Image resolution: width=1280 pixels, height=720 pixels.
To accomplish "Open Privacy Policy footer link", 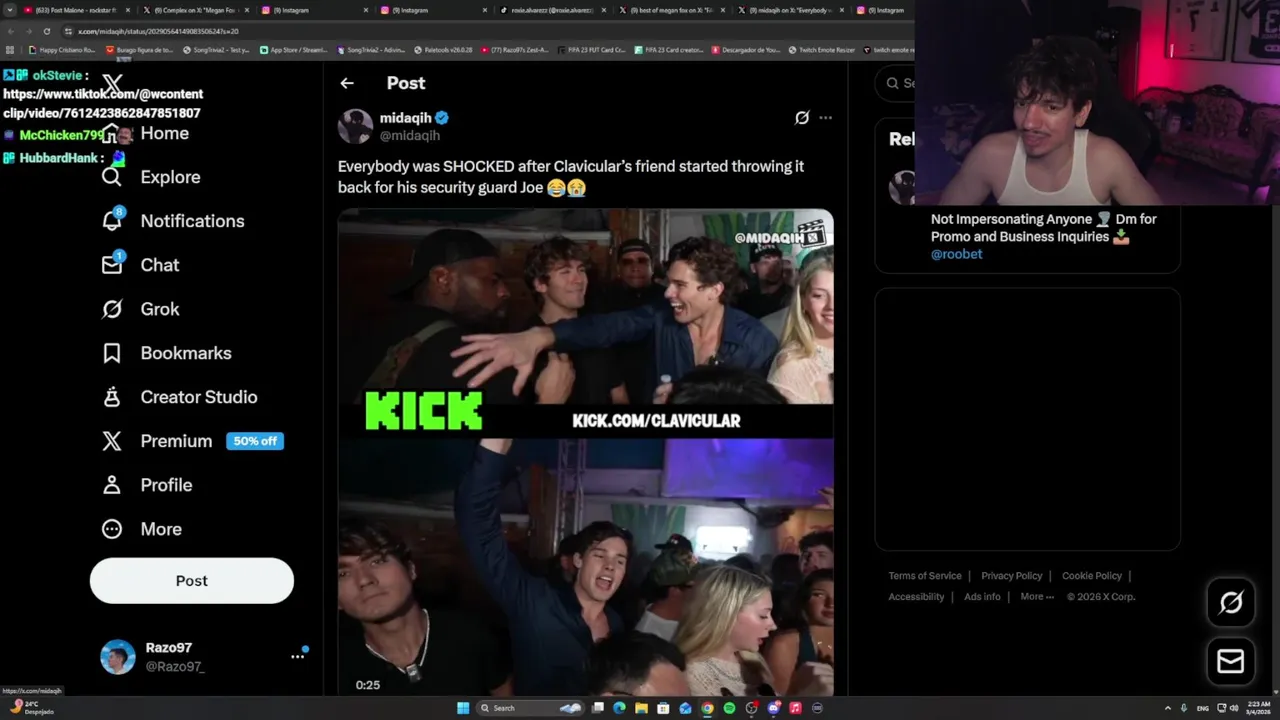I will 1012,576.
